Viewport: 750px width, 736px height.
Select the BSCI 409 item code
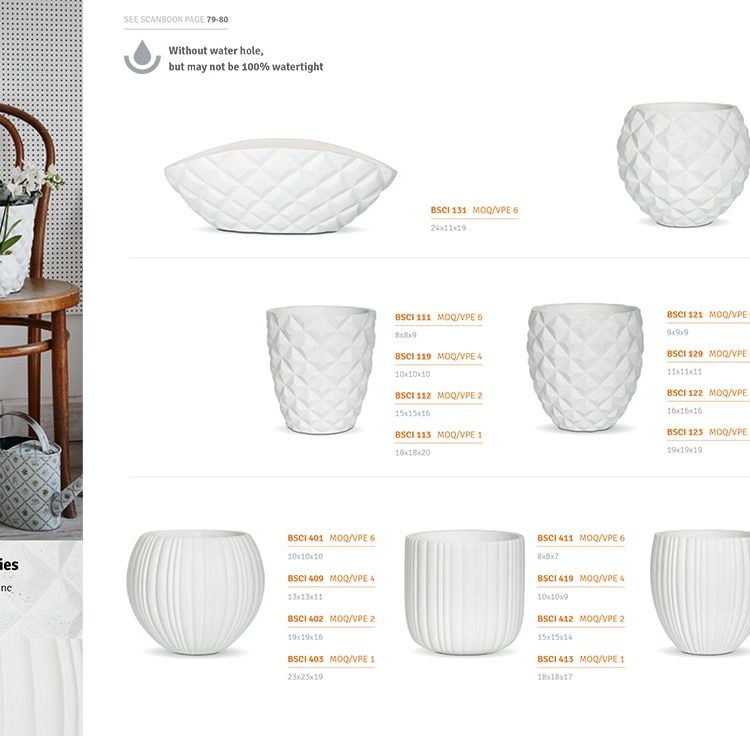305,579
